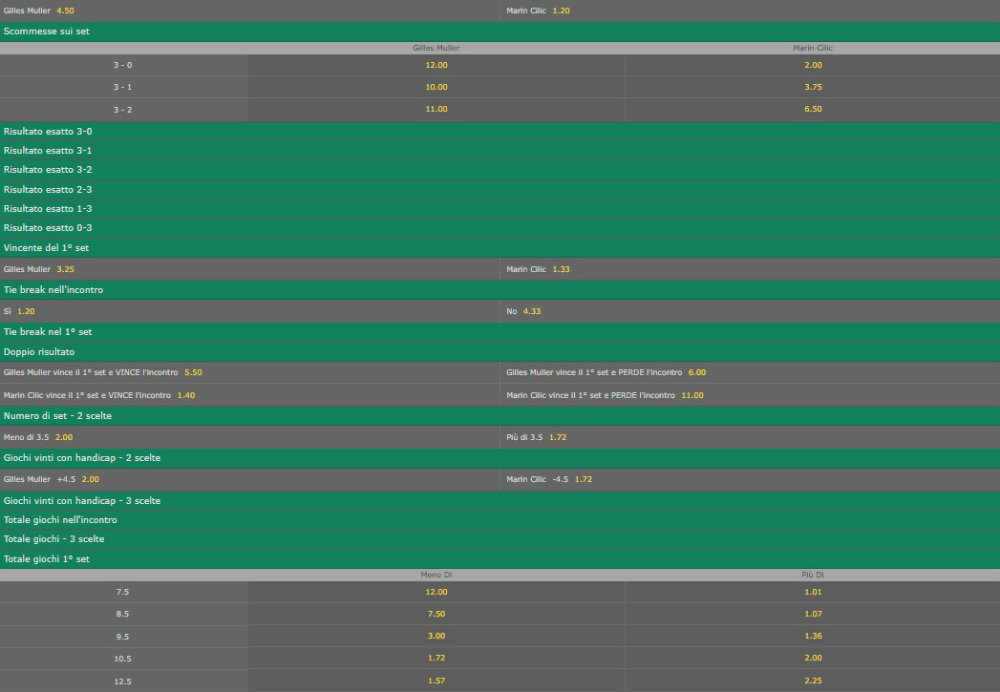The width and height of the screenshot is (1000, 692).
Task: Expand Giochi vinti con handicap - 3 scelte
Action: tap(82, 500)
